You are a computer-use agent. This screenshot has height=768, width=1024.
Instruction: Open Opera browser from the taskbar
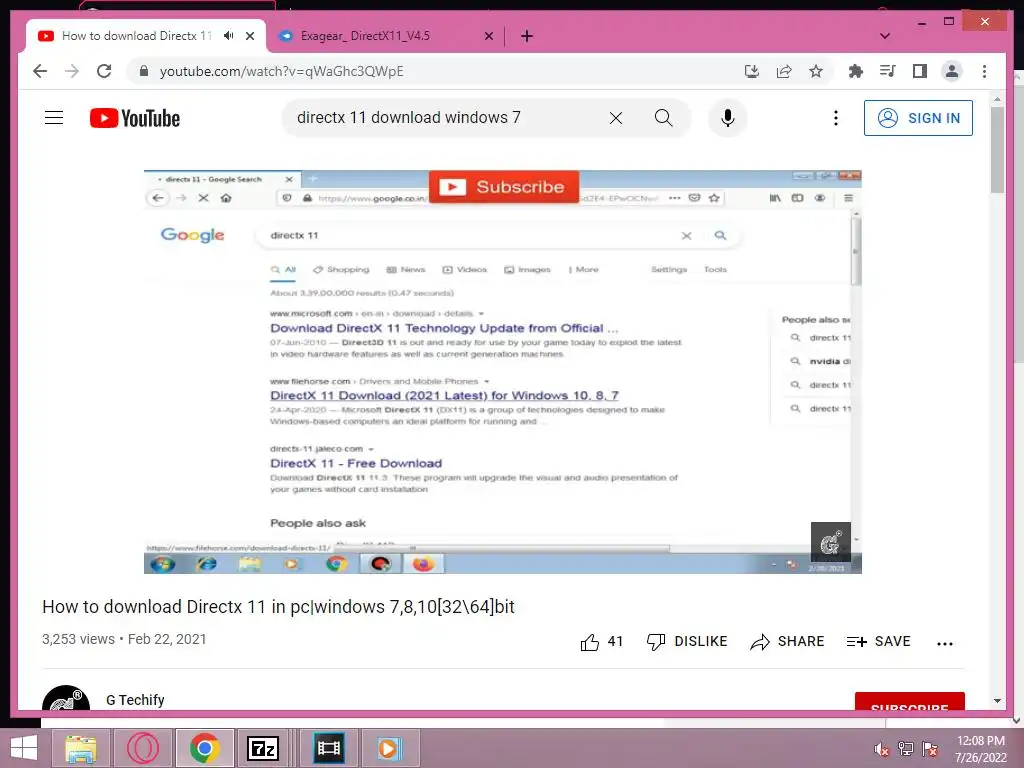tap(143, 748)
